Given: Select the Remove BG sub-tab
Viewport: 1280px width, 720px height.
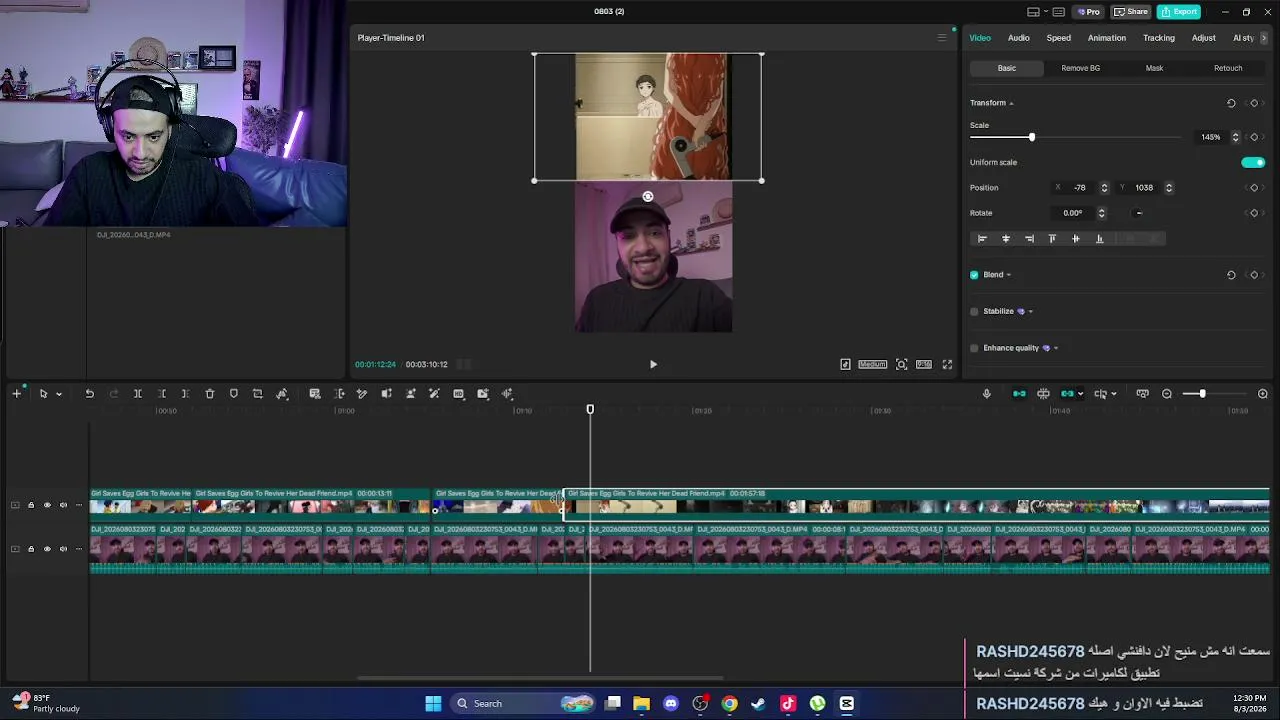Looking at the screenshot, I should pyautogui.click(x=1081, y=68).
